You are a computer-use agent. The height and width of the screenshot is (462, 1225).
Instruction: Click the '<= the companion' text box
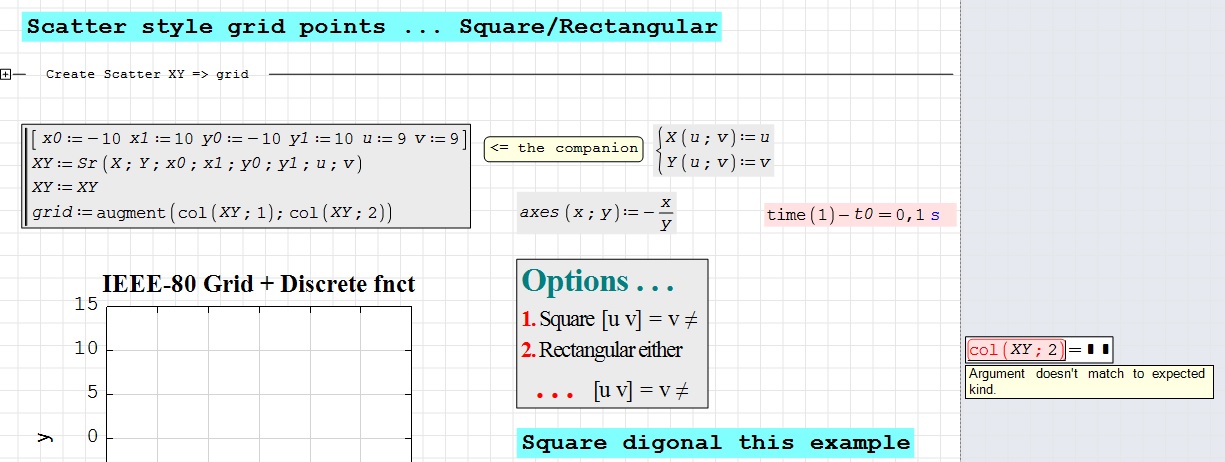[564, 148]
